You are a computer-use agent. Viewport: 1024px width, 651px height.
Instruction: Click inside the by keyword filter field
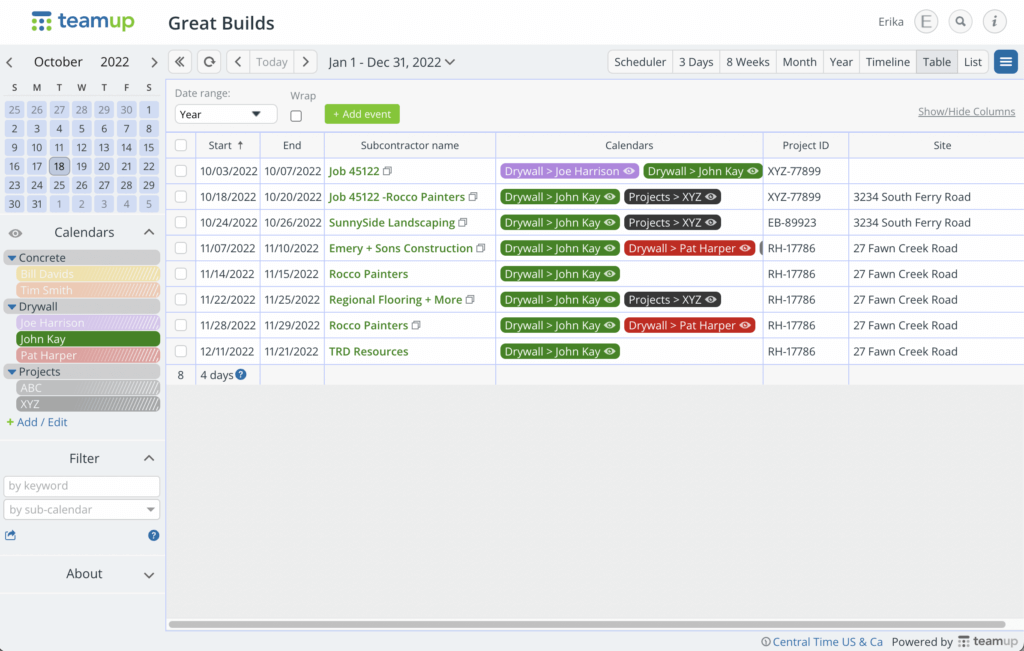(81, 486)
